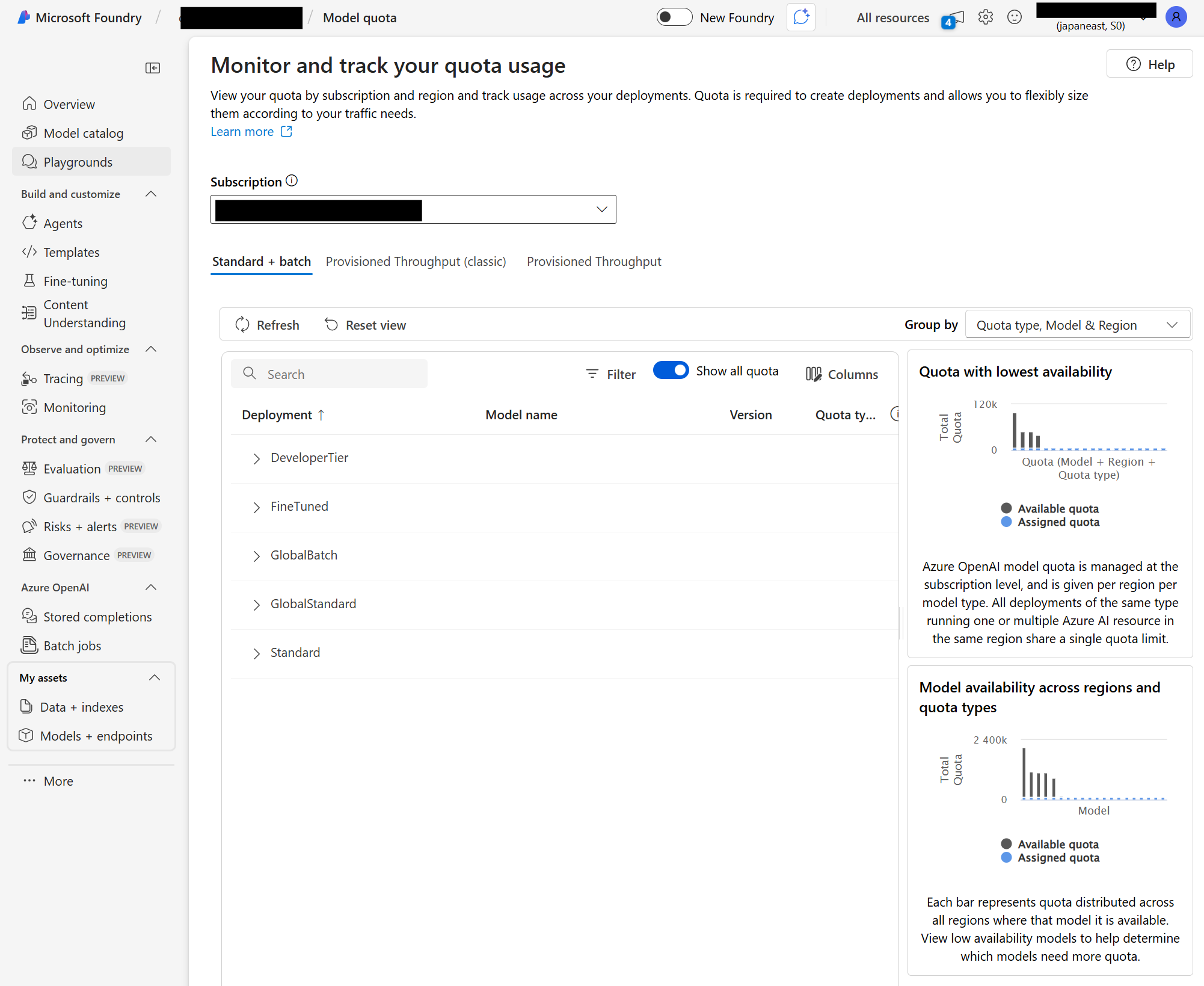Image resolution: width=1204 pixels, height=986 pixels.
Task: Open Model catalog in sidebar
Action: point(84,133)
